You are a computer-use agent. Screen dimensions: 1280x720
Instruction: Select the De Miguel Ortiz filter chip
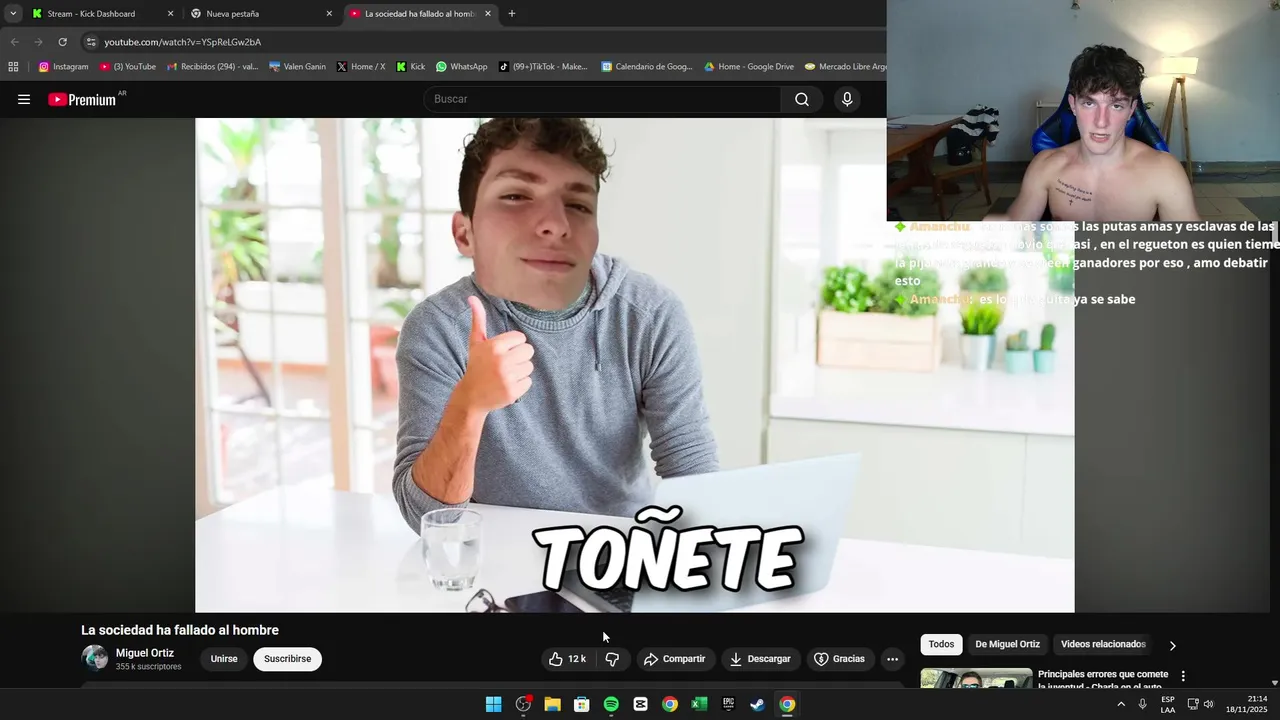(1008, 644)
